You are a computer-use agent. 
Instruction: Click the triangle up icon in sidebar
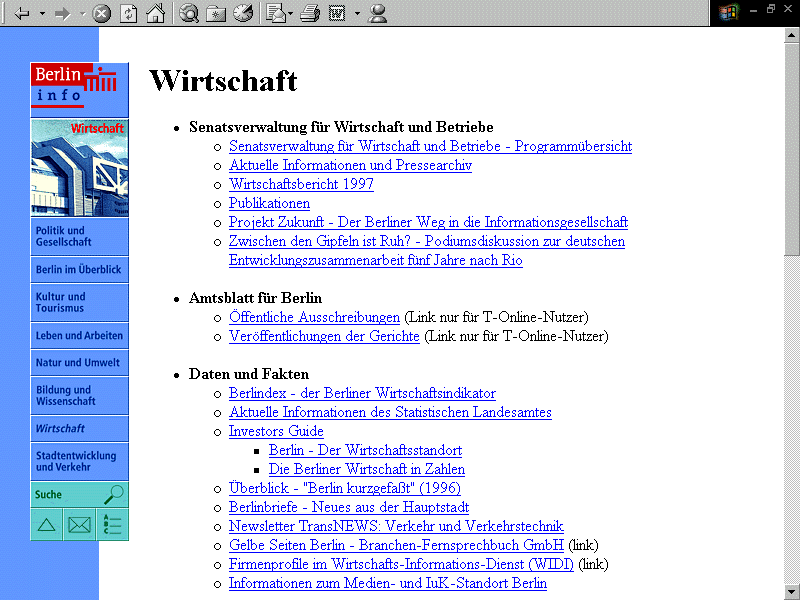46,524
